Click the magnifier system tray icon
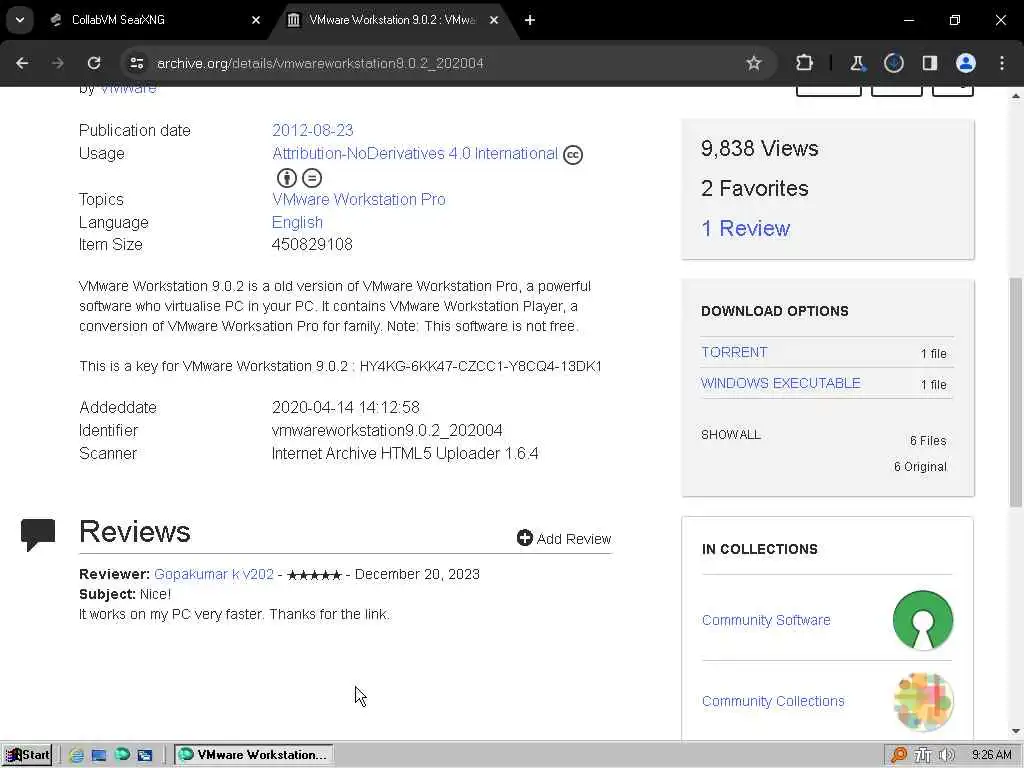 (x=899, y=755)
